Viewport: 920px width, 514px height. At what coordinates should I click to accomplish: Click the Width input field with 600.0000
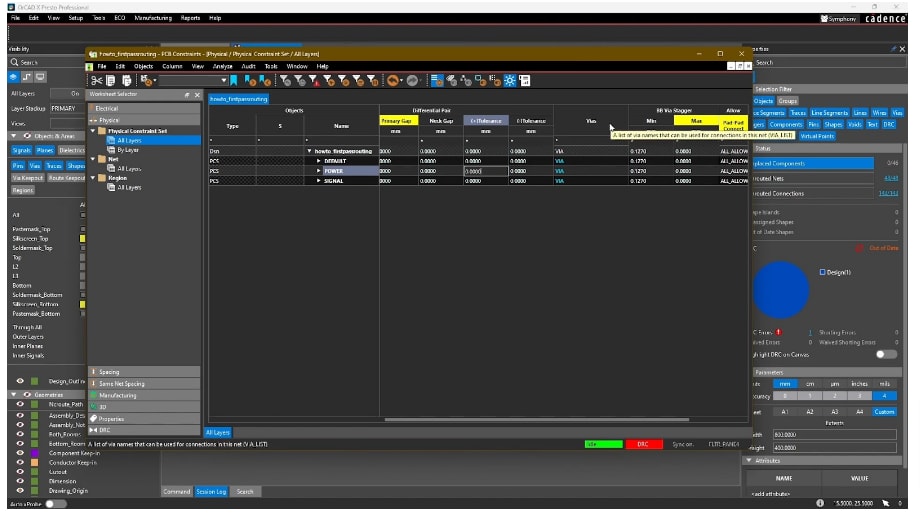click(x=834, y=435)
